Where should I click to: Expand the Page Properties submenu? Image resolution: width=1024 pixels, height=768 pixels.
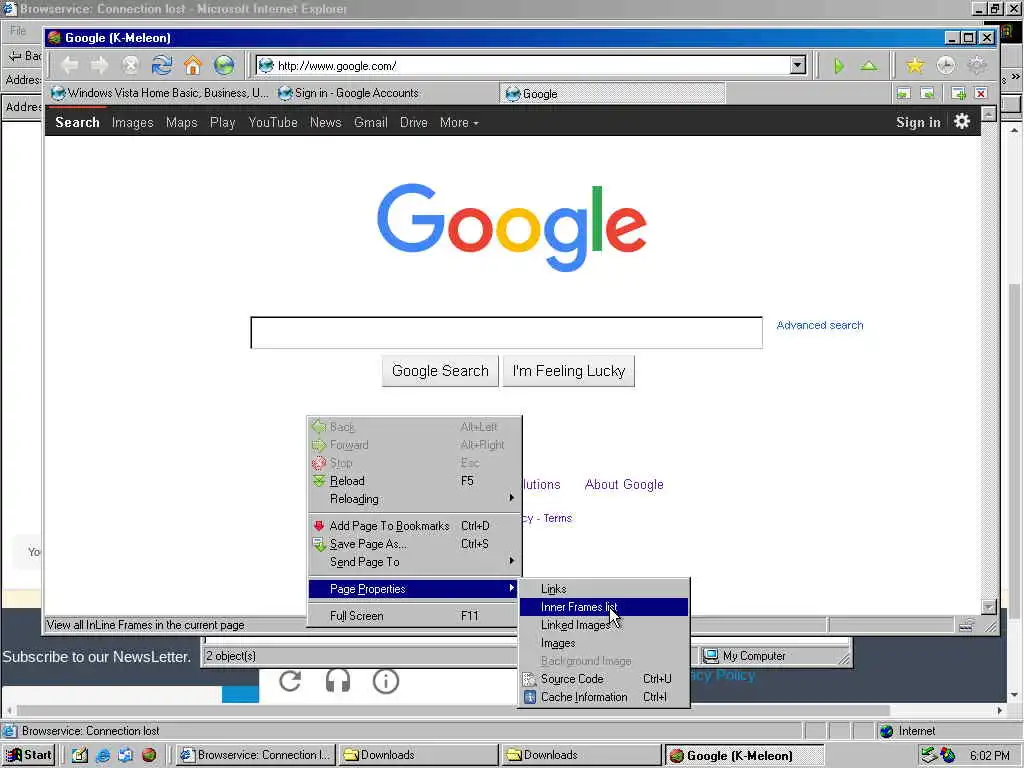pos(414,588)
